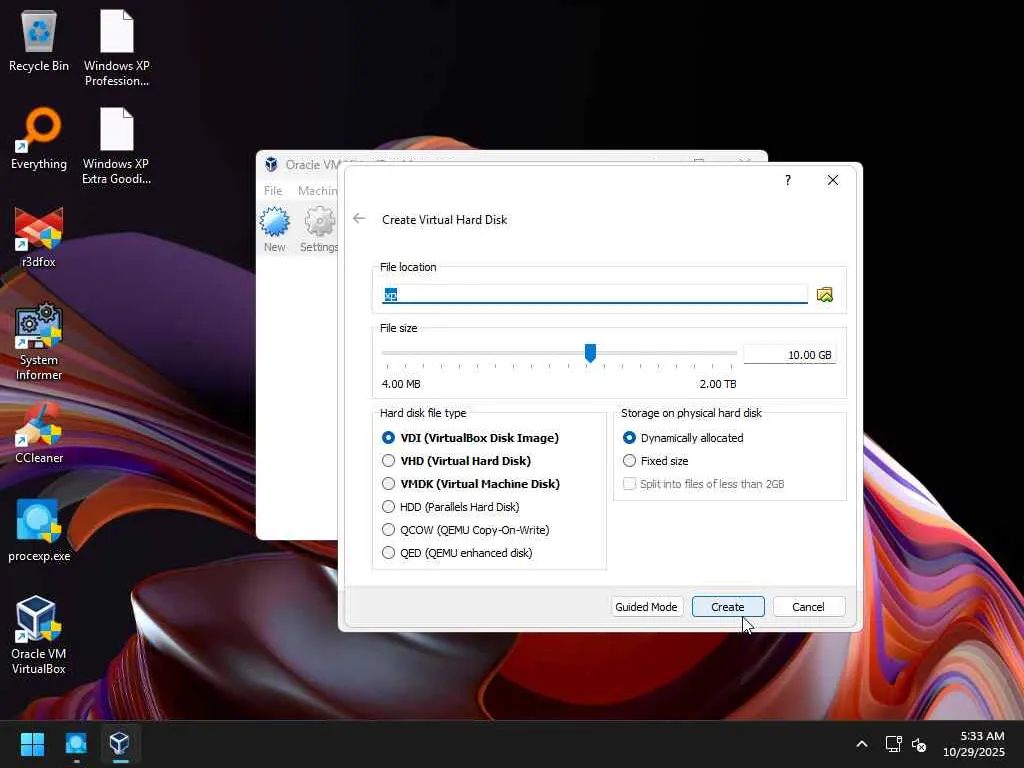
Task: Cancel the virtual hard disk dialog
Action: (808, 607)
